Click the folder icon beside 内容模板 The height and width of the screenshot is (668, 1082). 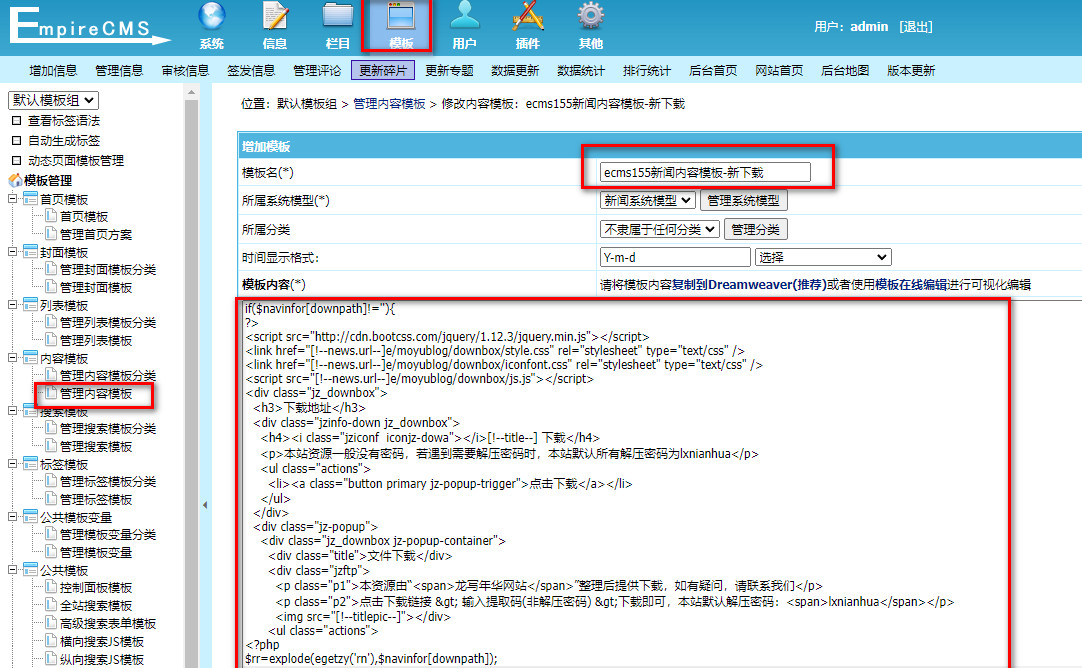[x=30, y=358]
